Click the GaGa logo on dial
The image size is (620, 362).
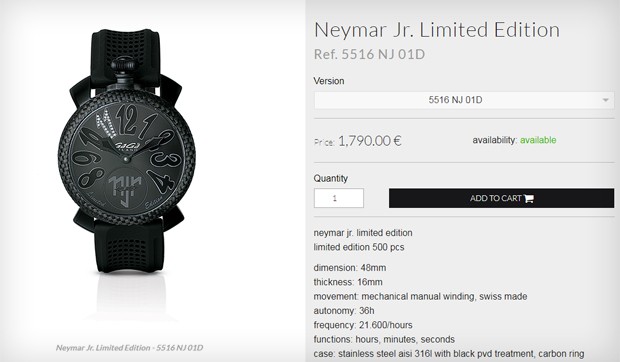click(x=127, y=146)
